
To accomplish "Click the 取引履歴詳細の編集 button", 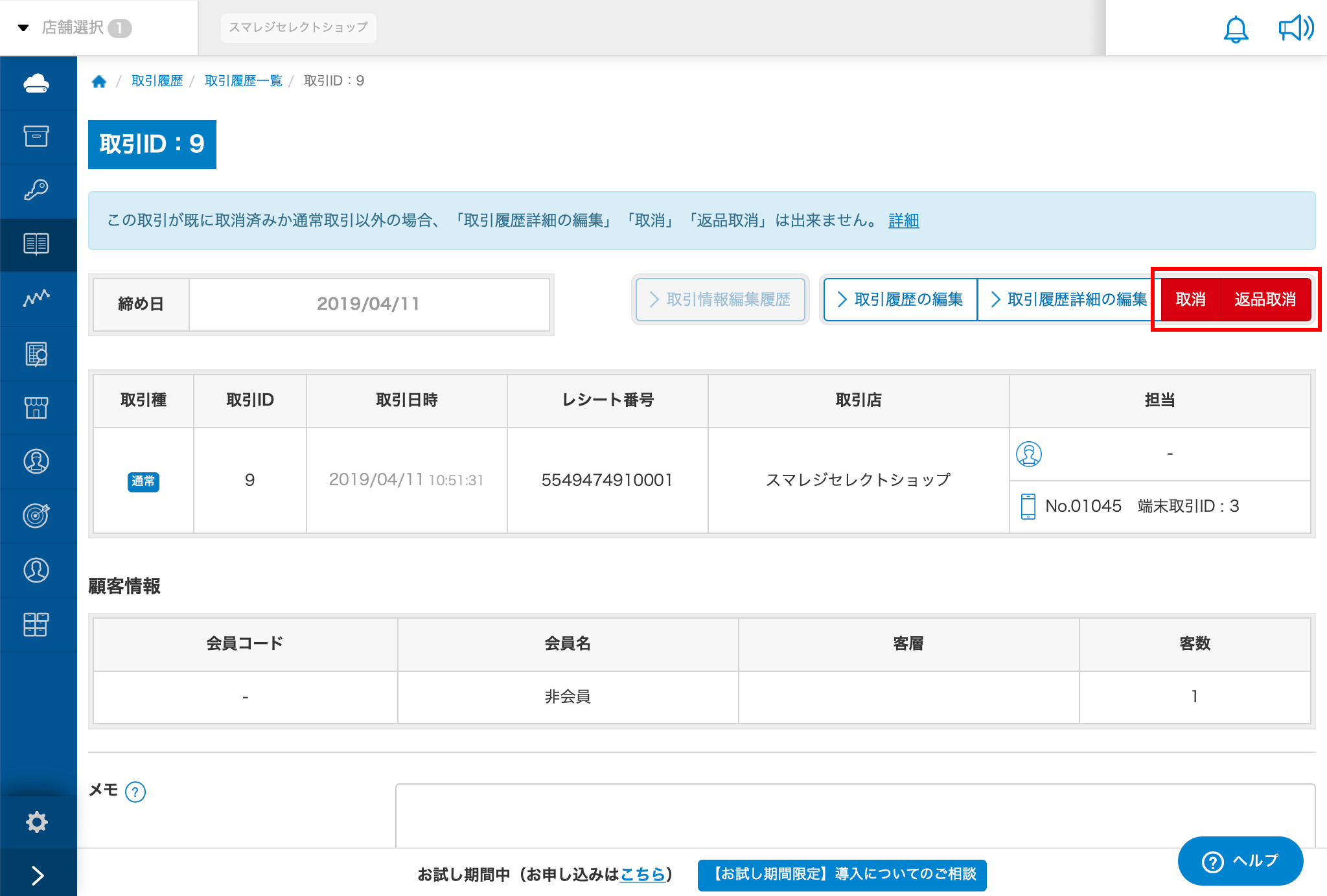I will pyautogui.click(x=1069, y=299).
